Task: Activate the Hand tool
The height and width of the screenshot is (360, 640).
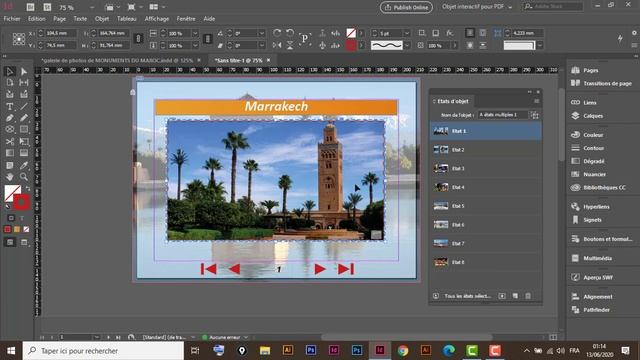Action: point(10,177)
